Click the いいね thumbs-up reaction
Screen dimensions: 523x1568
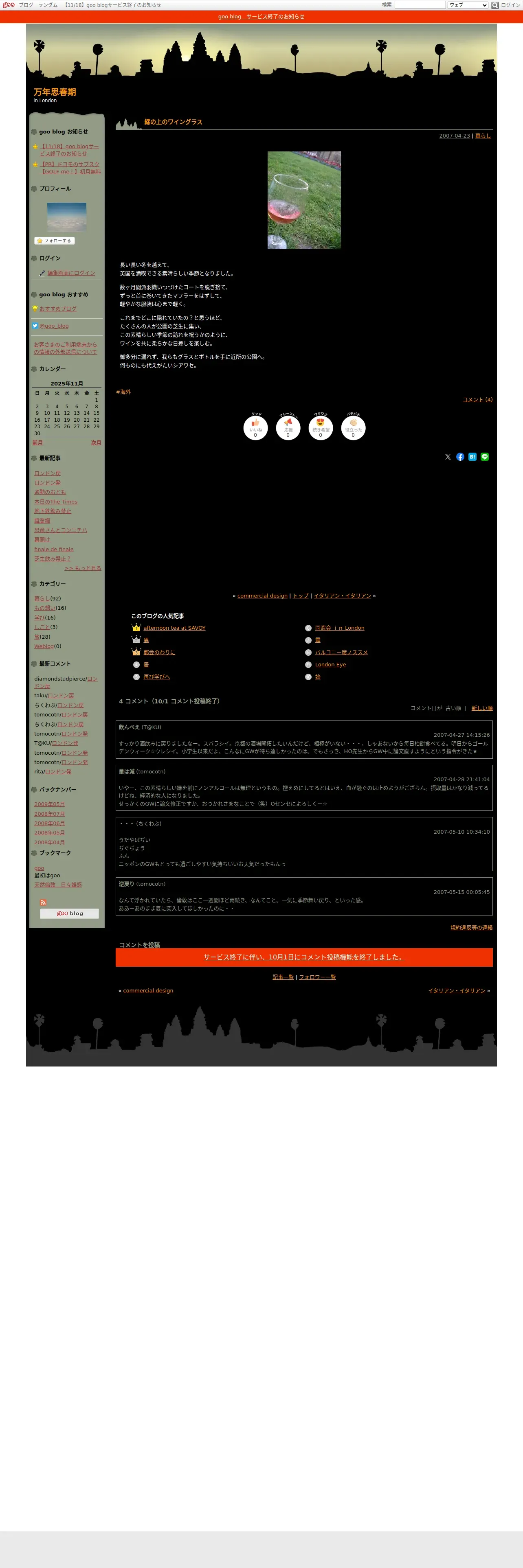coord(255,427)
